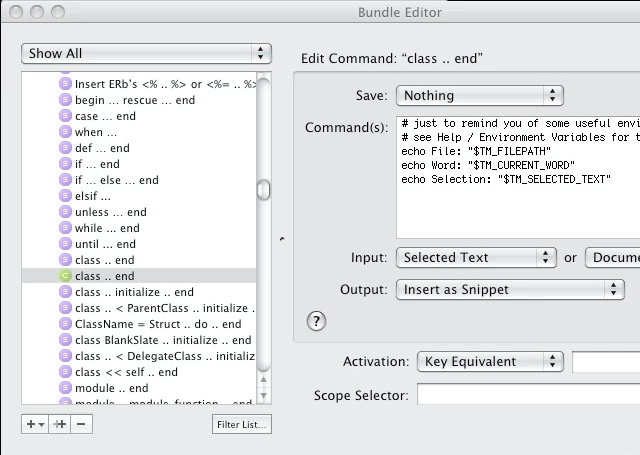Click the duplicate item double-plus button
640x455 pixels.
tap(60, 424)
